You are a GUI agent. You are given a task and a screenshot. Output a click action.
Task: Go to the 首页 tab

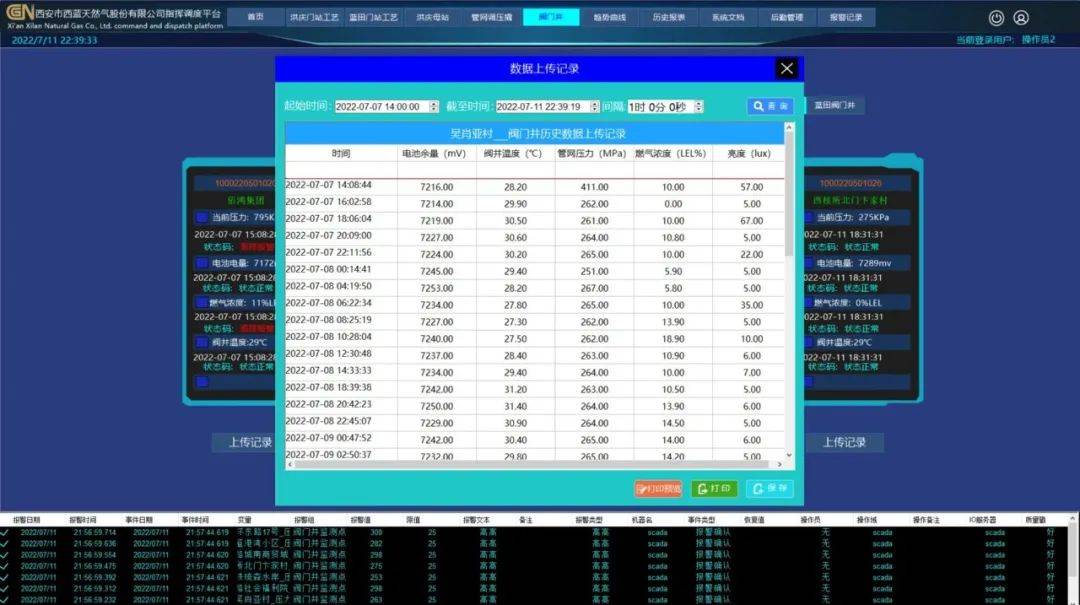[x=256, y=17]
